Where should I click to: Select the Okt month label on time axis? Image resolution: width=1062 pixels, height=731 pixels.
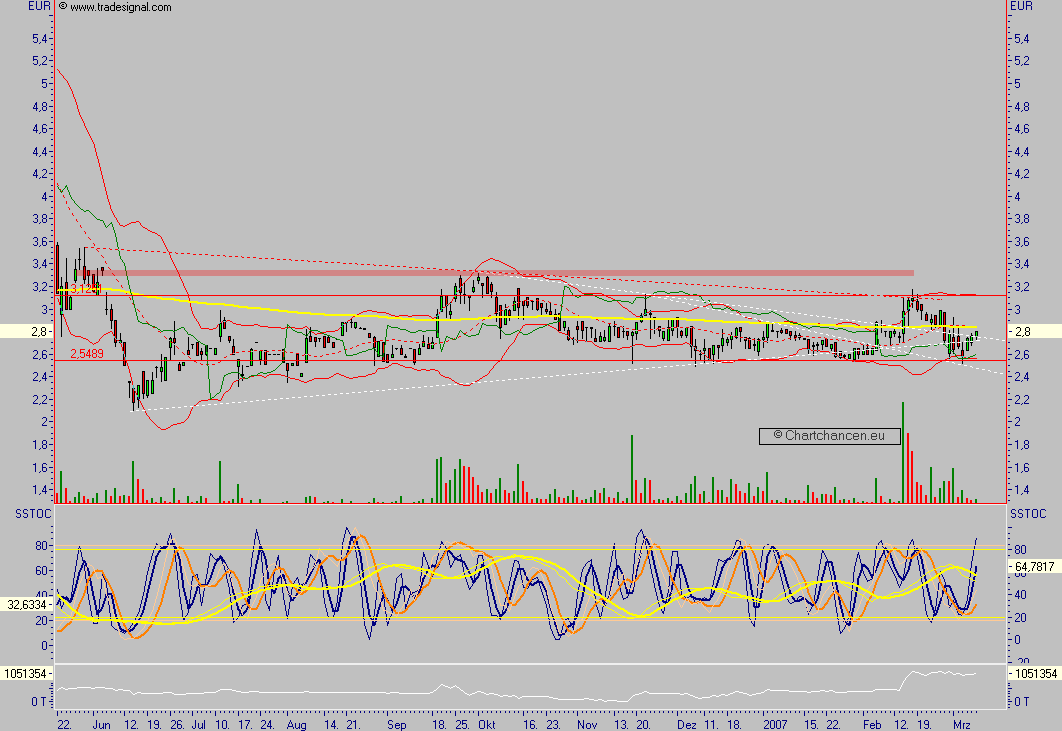486,724
